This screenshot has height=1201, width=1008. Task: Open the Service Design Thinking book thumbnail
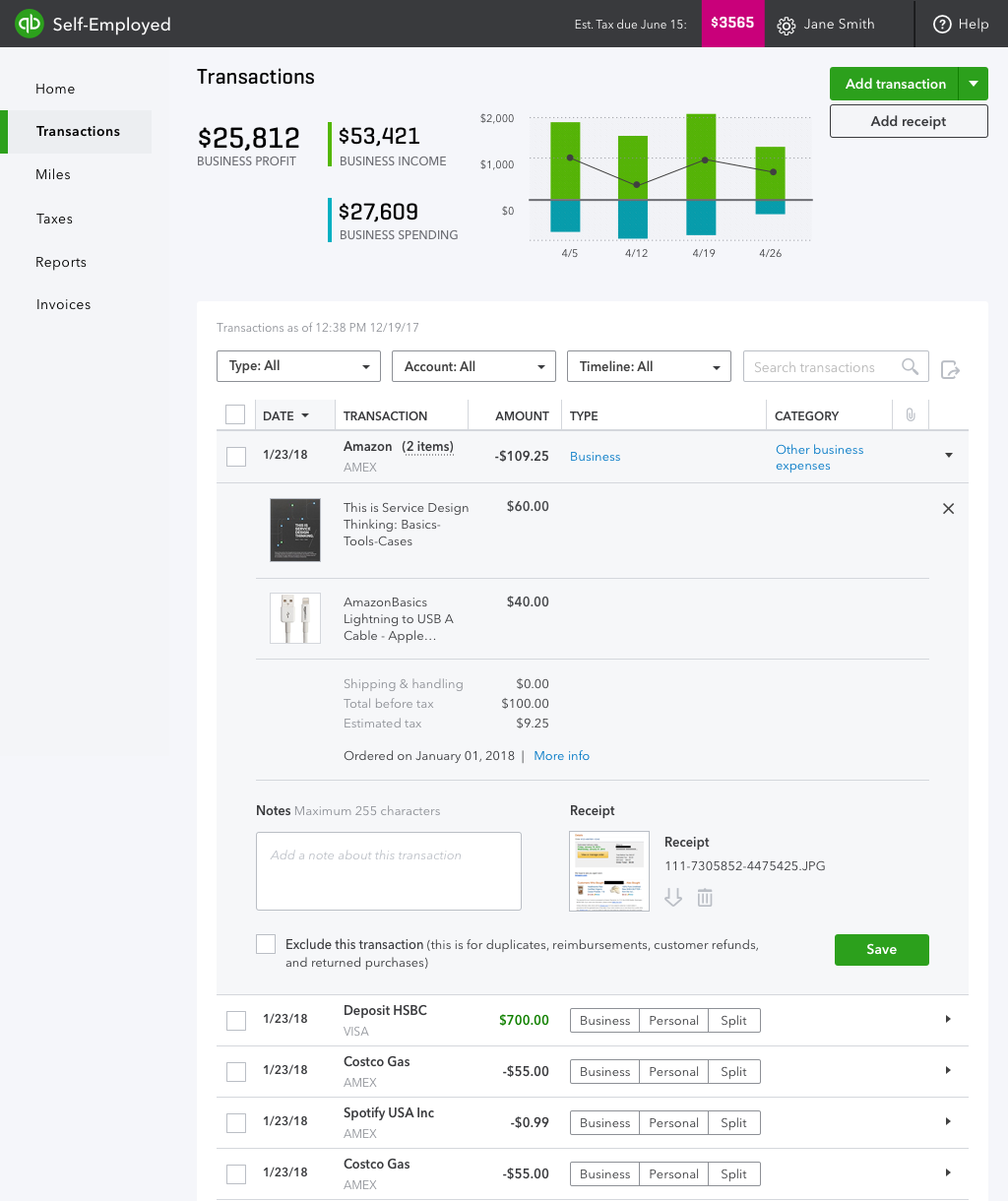[295, 530]
